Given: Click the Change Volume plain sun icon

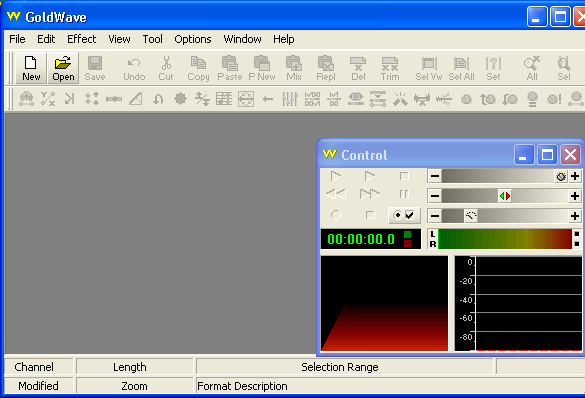Looking at the screenshot, I should tap(466, 99).
